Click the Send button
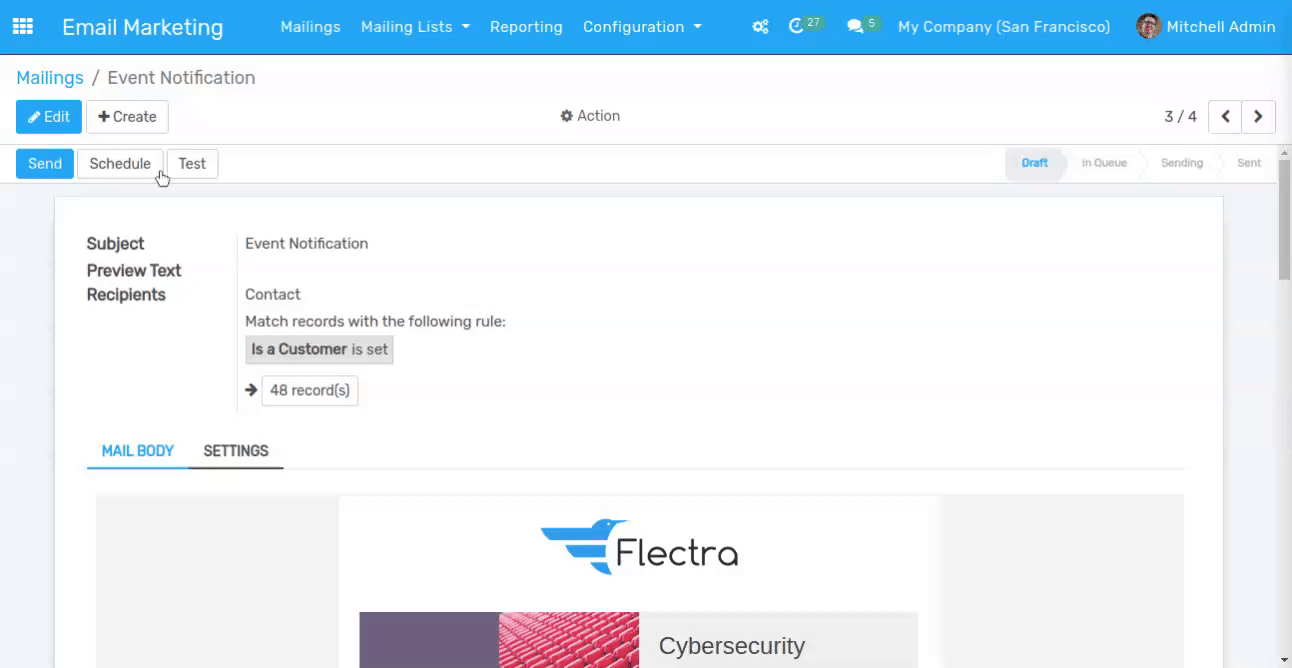The height and width of the screenshot is (668, 1292). click(x=45, y=164)
